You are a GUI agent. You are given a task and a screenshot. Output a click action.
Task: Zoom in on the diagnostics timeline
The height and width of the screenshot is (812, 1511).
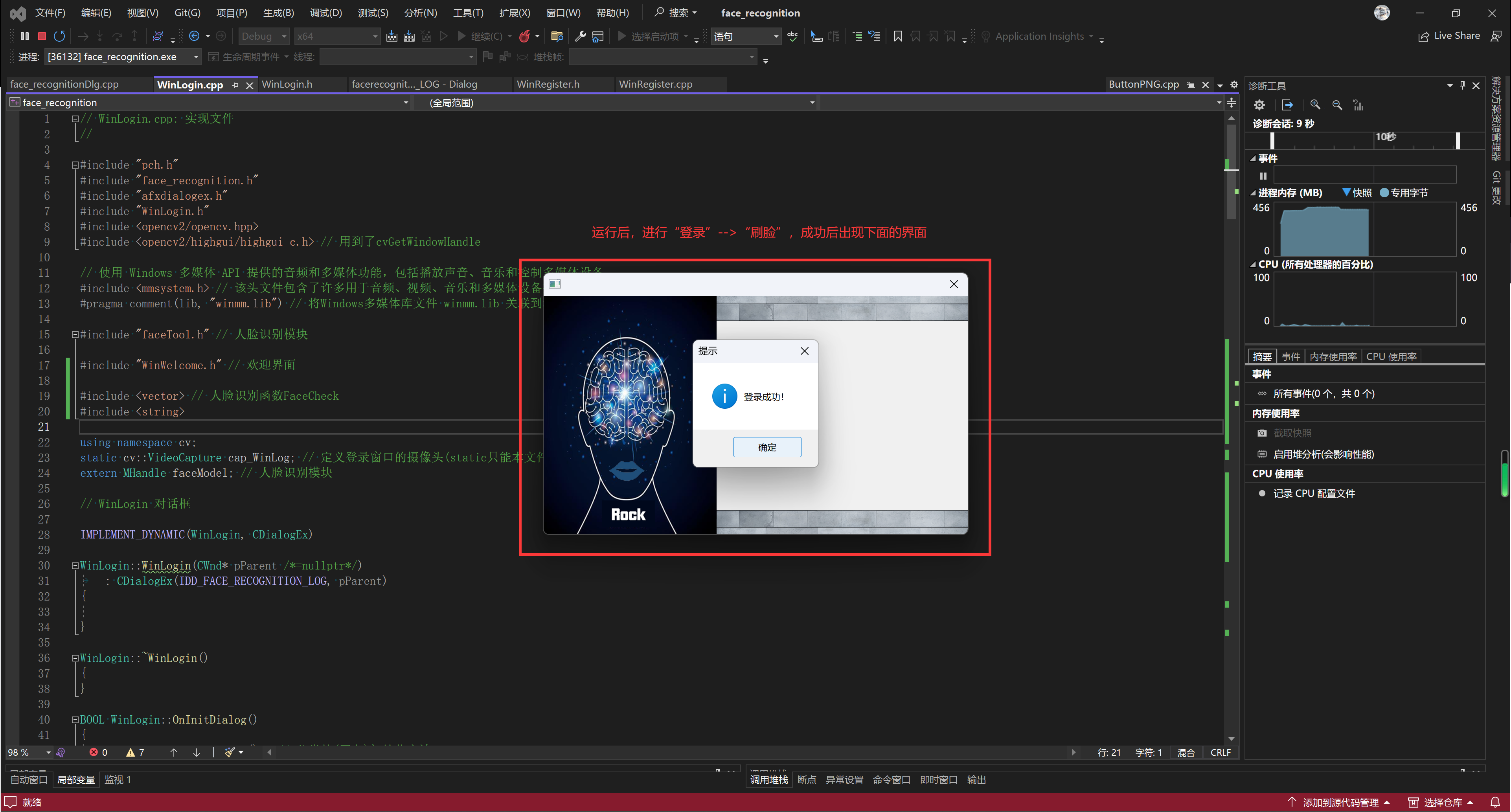tap(1315, 105)
